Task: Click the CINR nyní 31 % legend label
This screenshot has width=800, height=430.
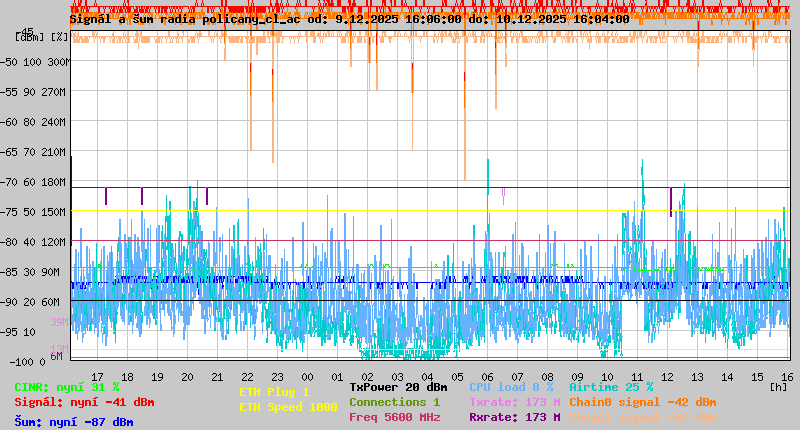Action: click(x=67, y=387)
